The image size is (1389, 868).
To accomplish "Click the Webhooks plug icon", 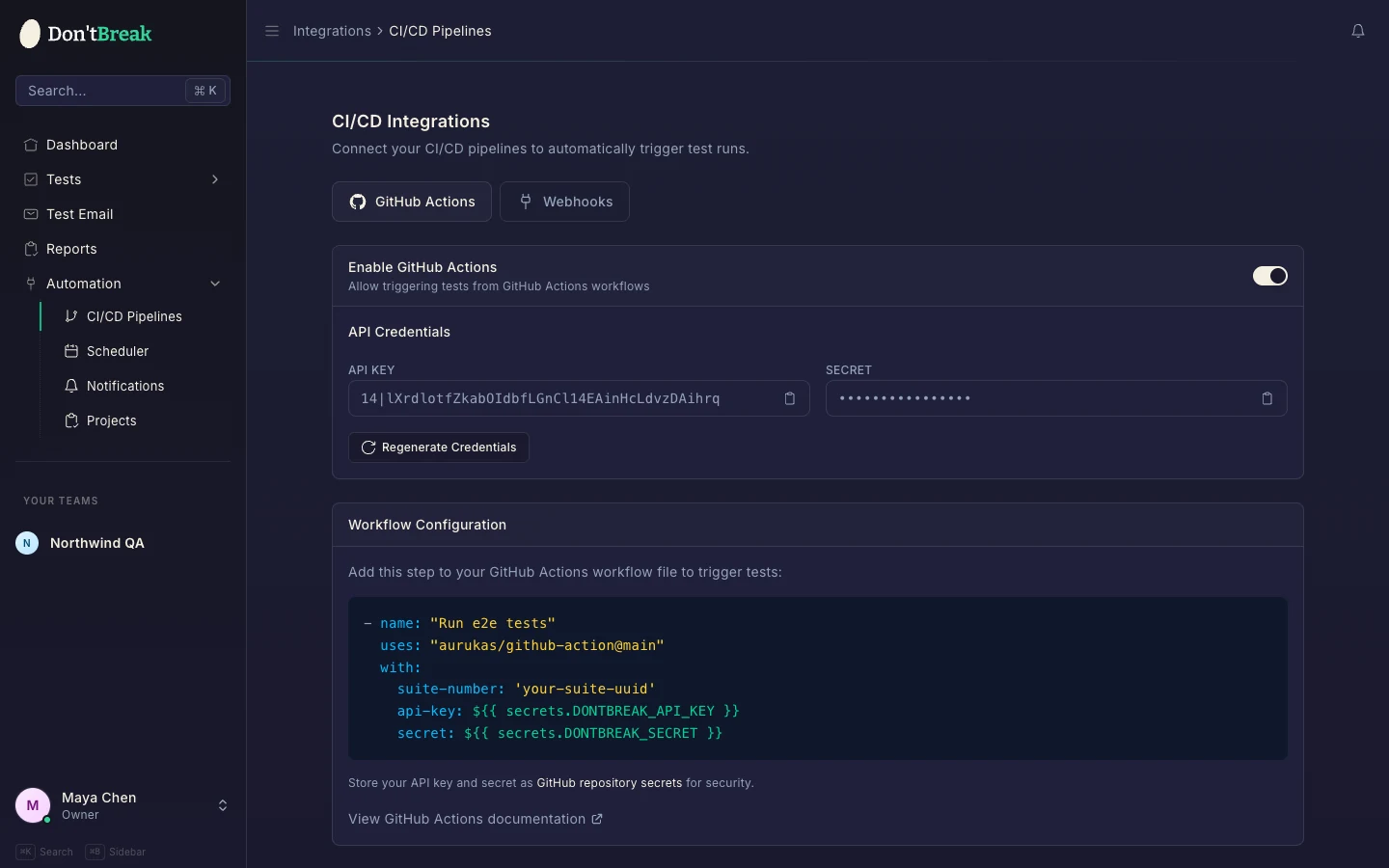I will click(x=526, y=202).
